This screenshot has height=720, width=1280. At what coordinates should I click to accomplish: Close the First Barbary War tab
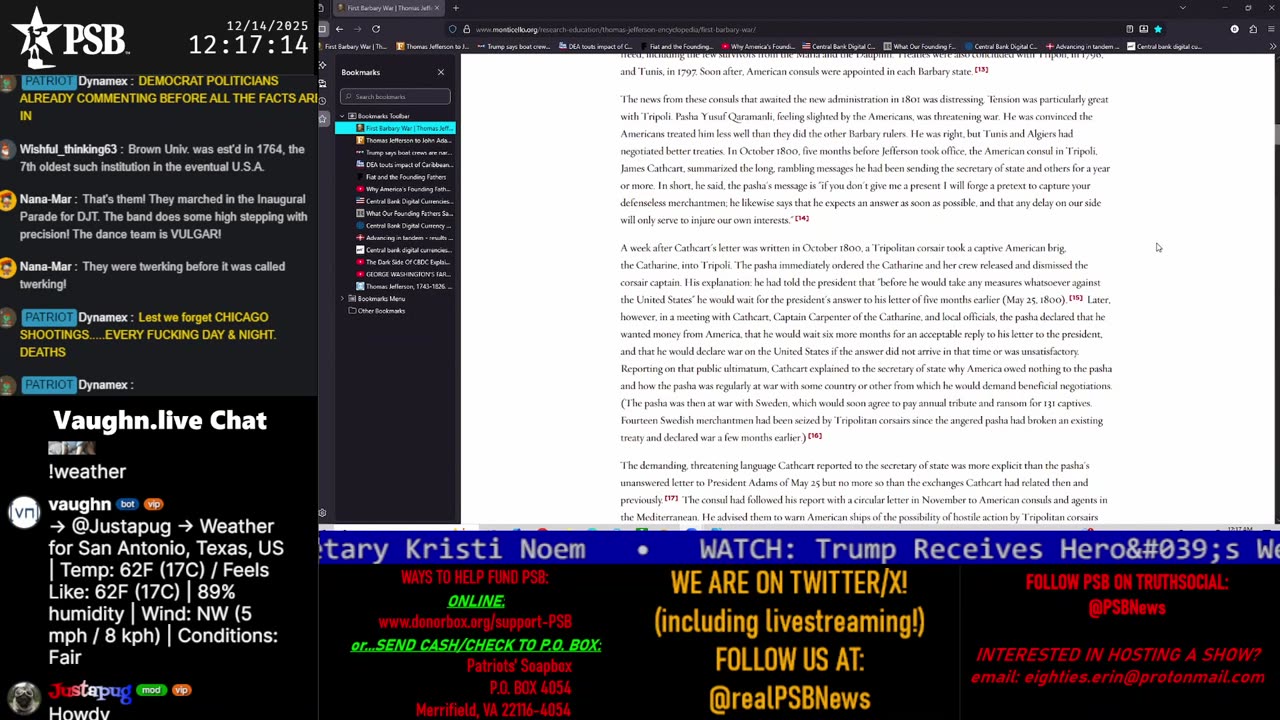point(436,8)
